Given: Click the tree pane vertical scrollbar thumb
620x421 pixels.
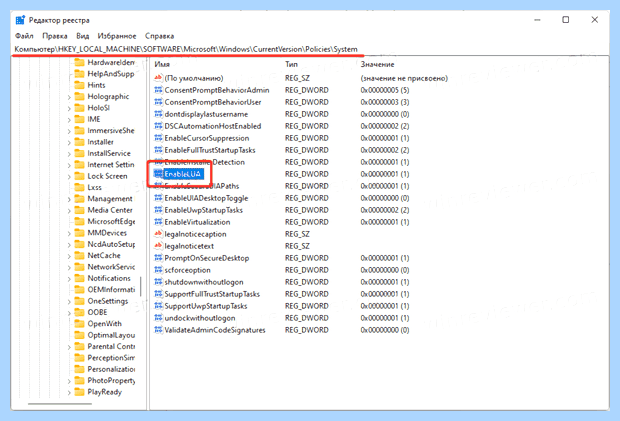Looking at the screenshot, I should point(140,286).
